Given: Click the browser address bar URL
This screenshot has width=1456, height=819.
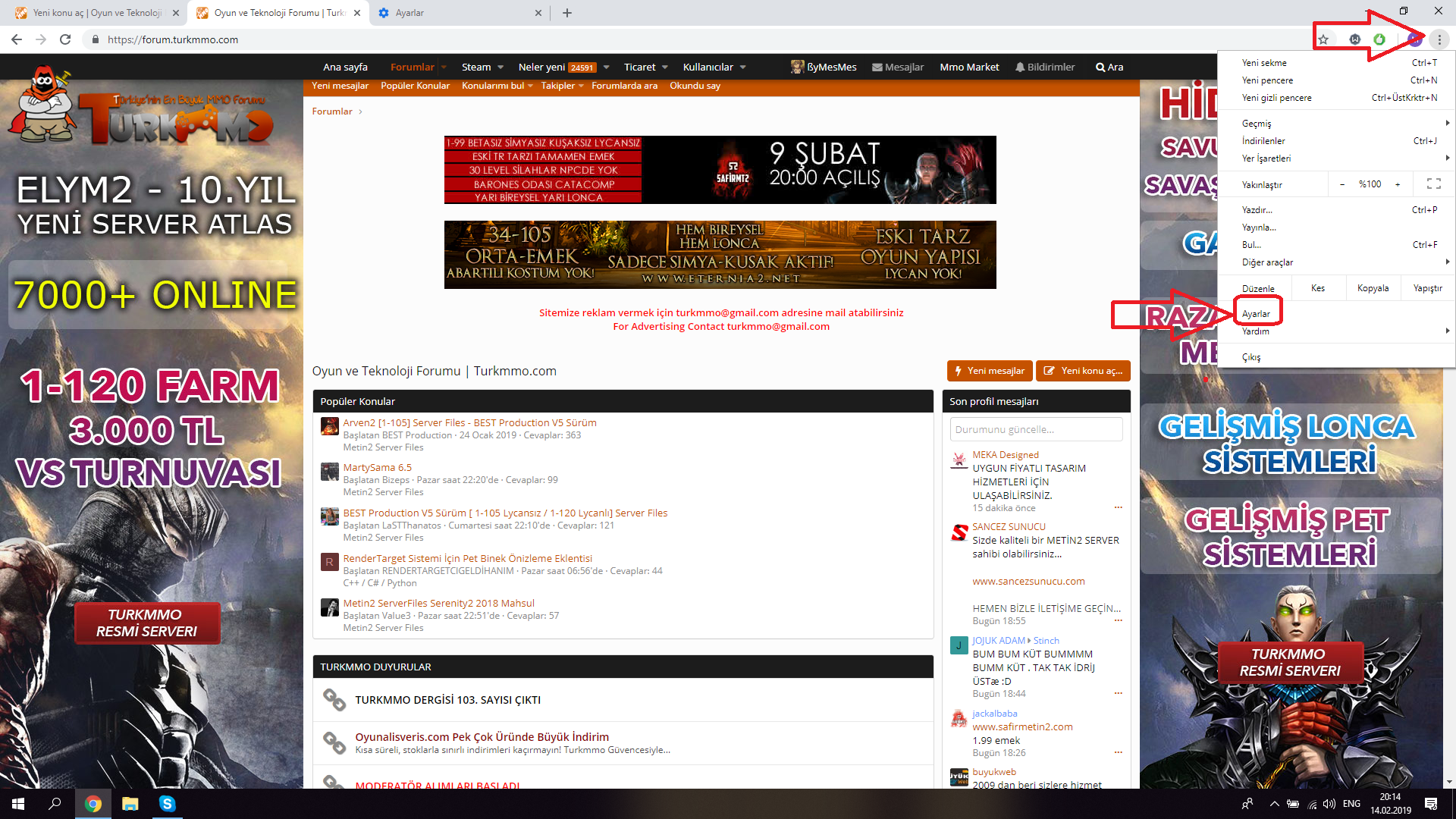Looking at the screenshot, I should [173, 39].
